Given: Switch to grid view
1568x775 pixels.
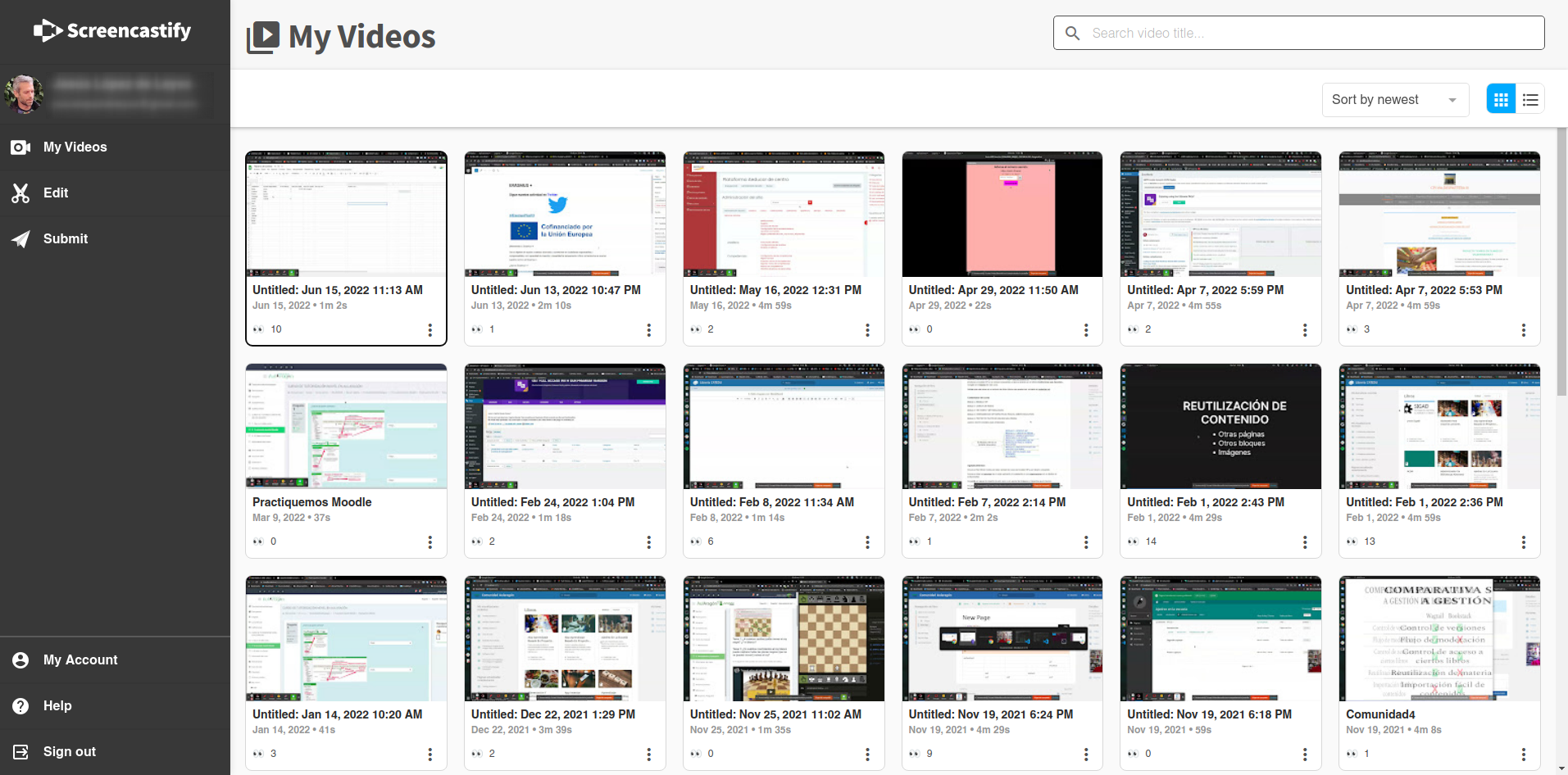Looking at the screenshot, I should click(1501, 100).
